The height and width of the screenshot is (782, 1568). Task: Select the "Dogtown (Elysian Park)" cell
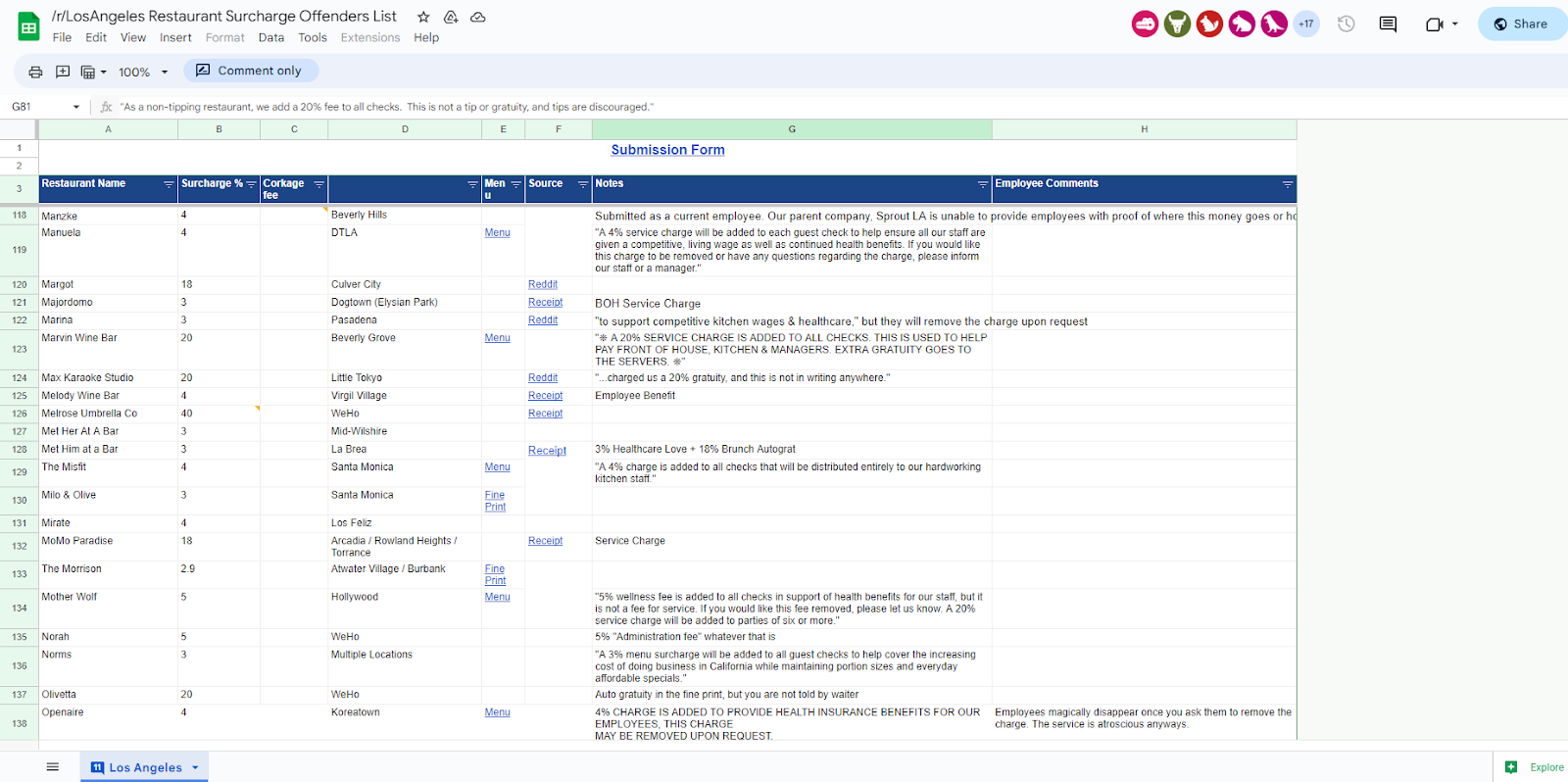pyautogui.click(x=405, y=303)
